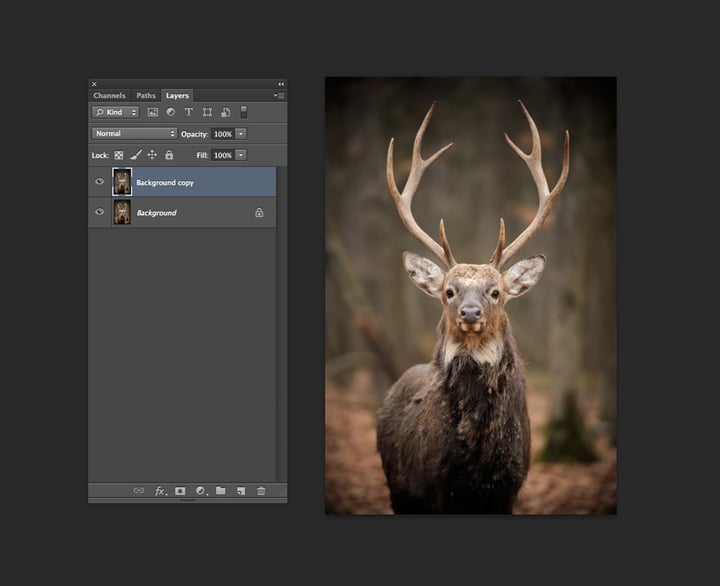
Task: Create new fill or adjustment layer
Action: [201, 491]
